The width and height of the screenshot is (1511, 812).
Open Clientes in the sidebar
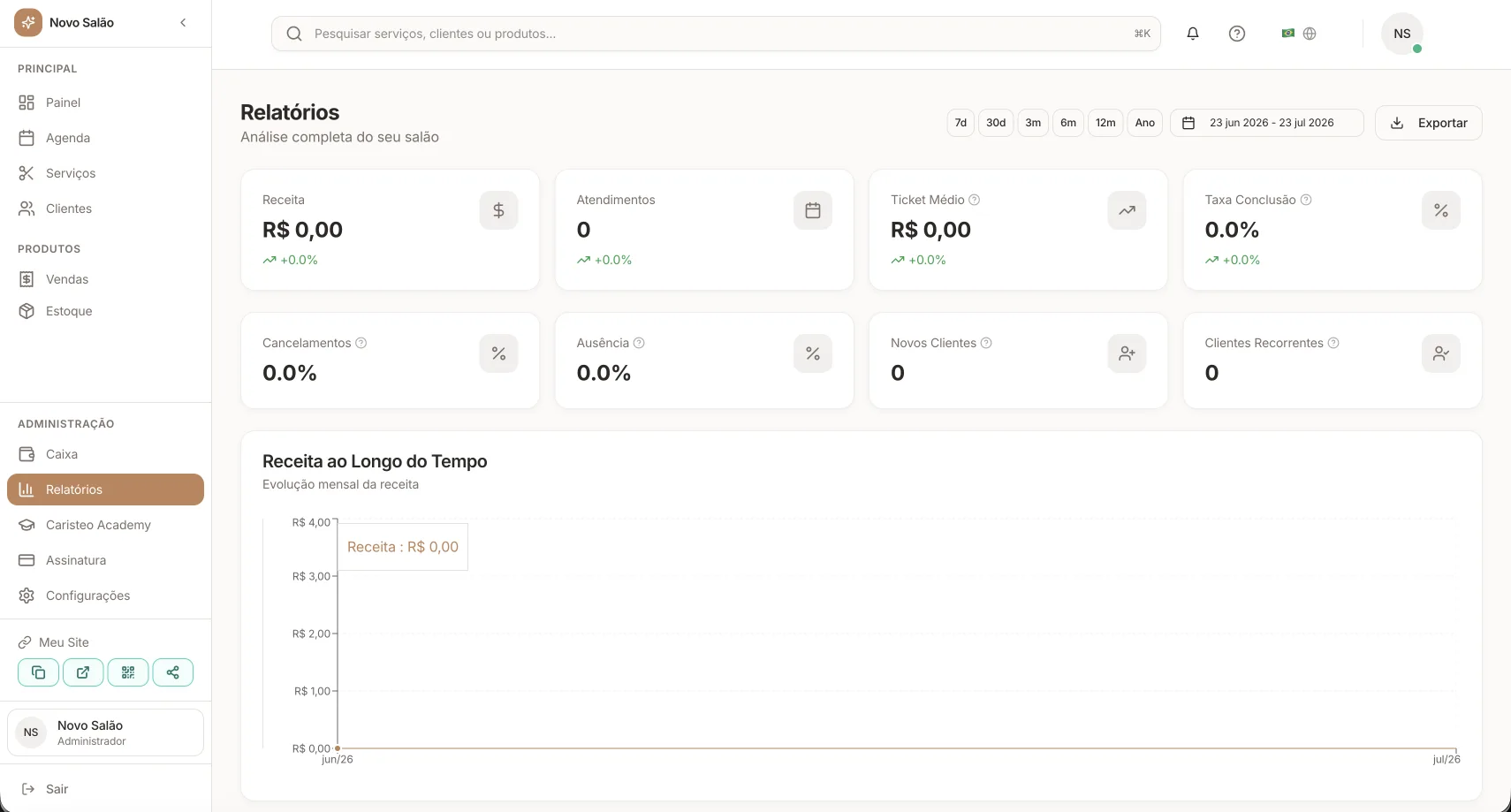(x=105, y=209)
